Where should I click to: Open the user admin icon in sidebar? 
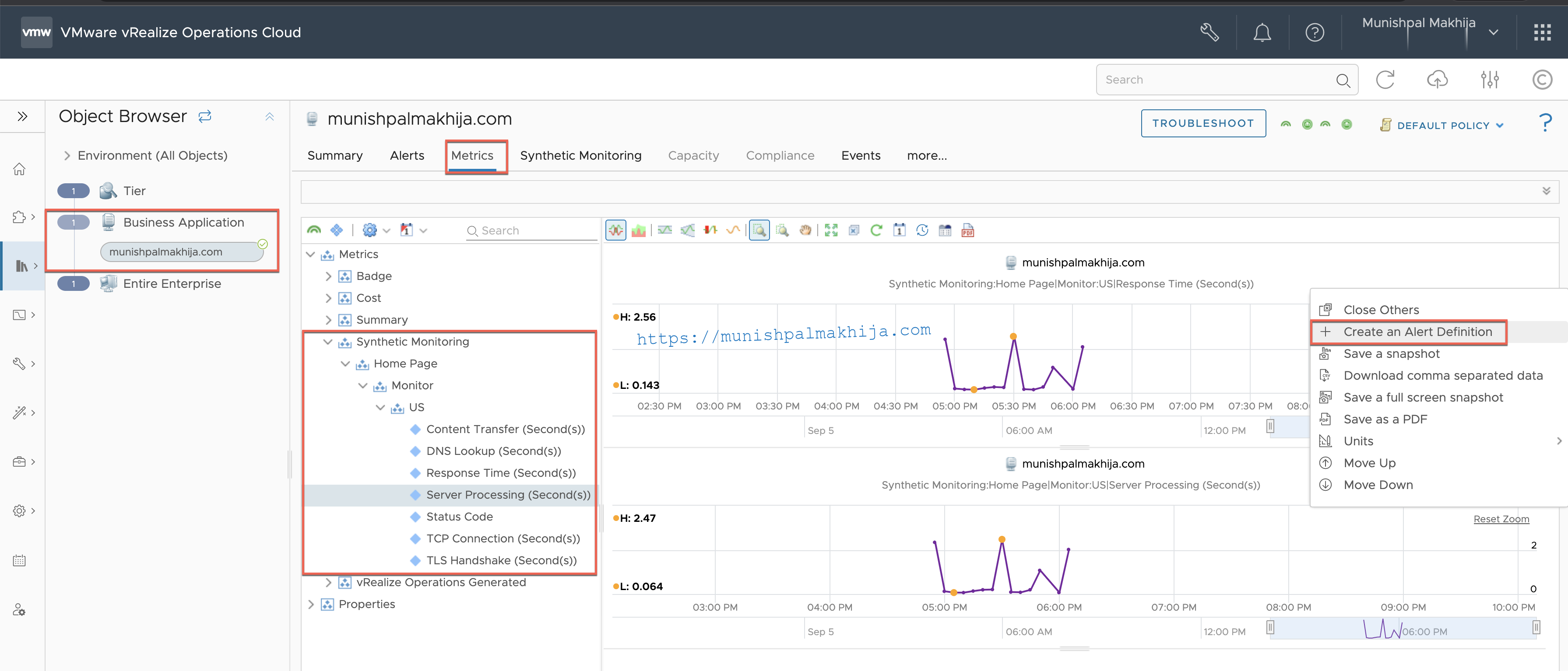coord(19,610)
